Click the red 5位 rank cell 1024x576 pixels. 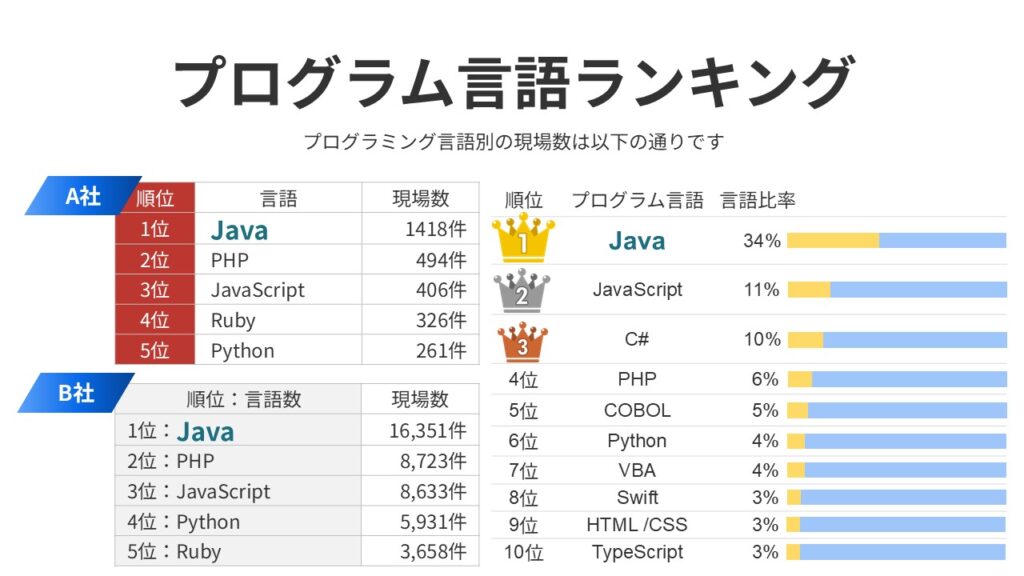coord(154,350)
